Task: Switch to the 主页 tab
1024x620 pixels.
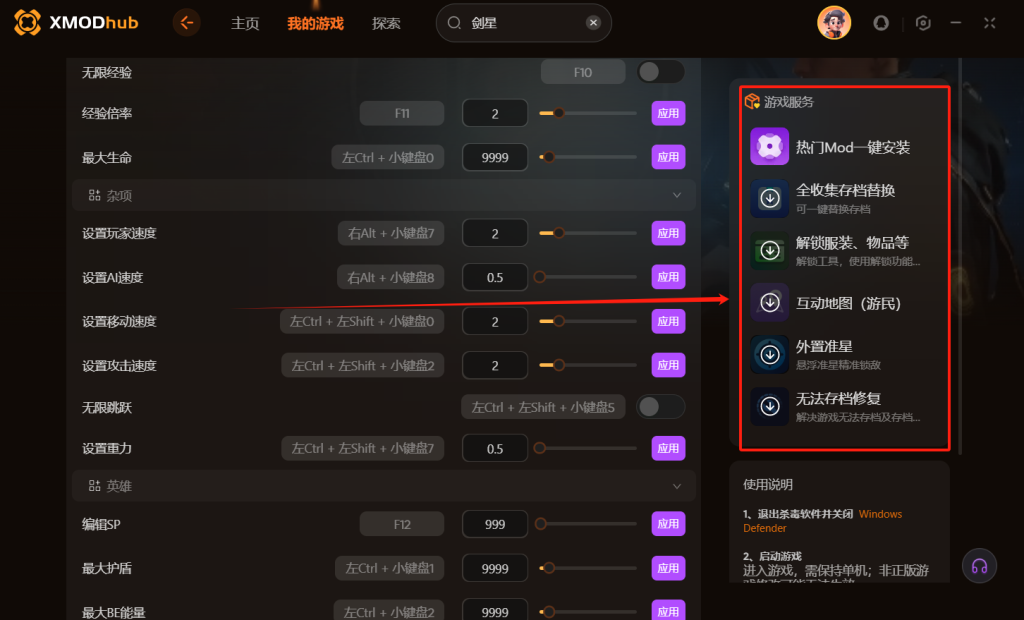Action: [x=245, y=24]
